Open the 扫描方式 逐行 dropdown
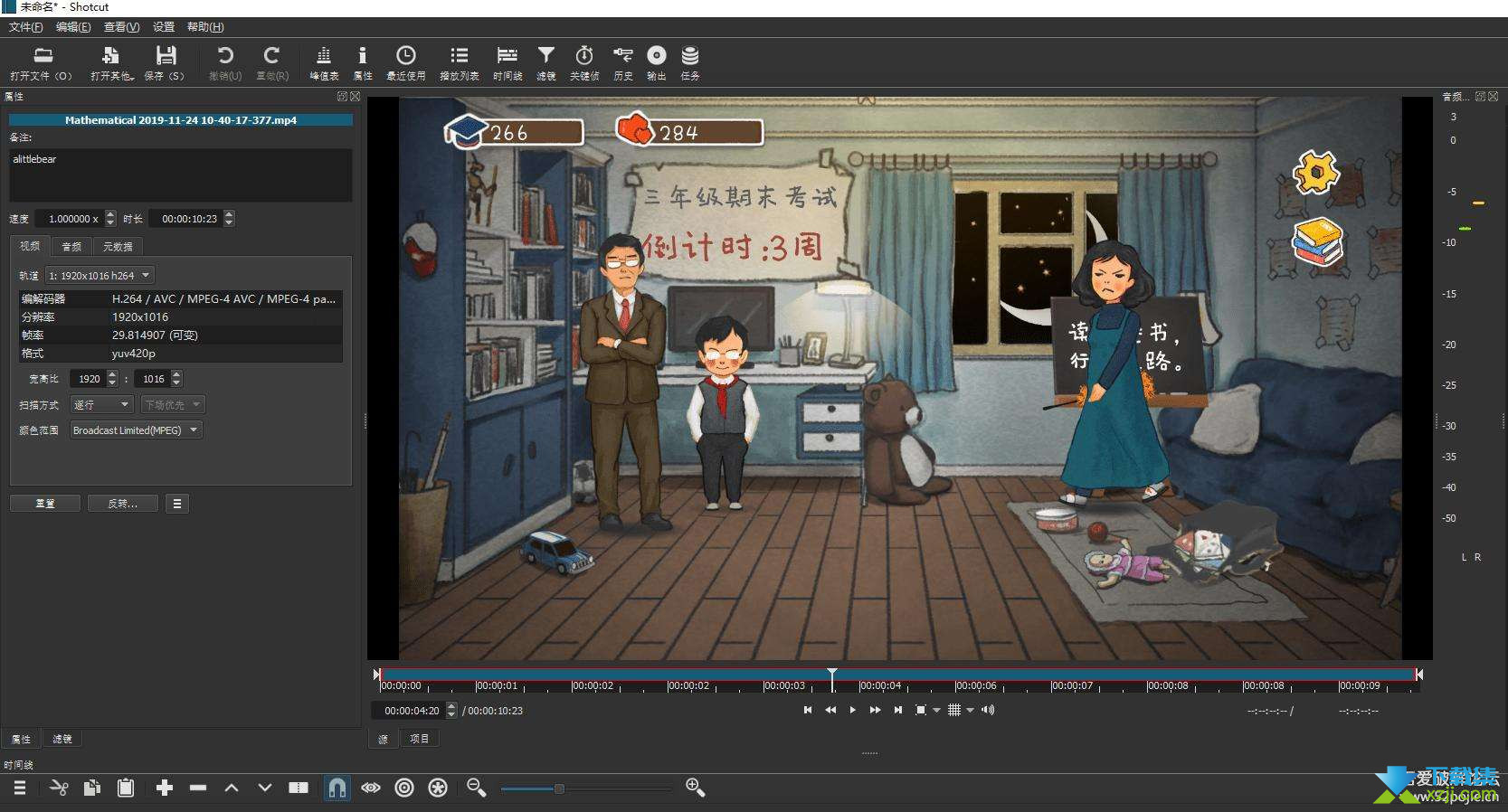 102,404
